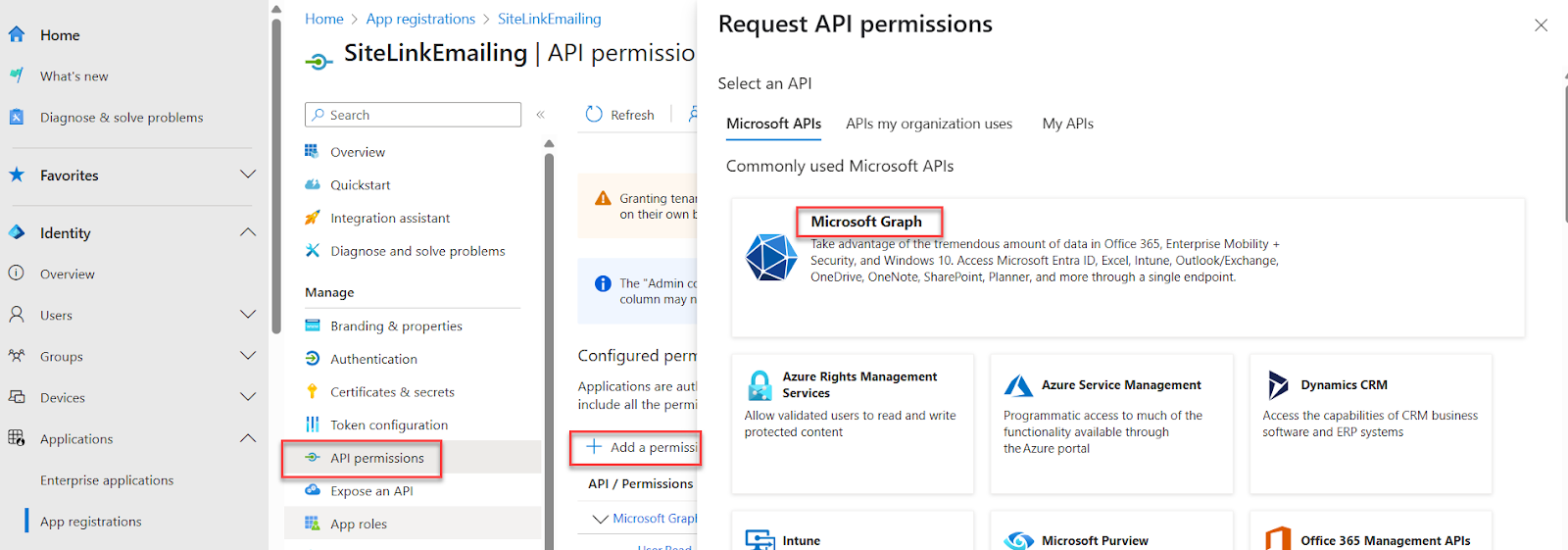Click the Token configuration icon
The width and height of the screenshot is (1568, 550).
click(x=312, y=425)
